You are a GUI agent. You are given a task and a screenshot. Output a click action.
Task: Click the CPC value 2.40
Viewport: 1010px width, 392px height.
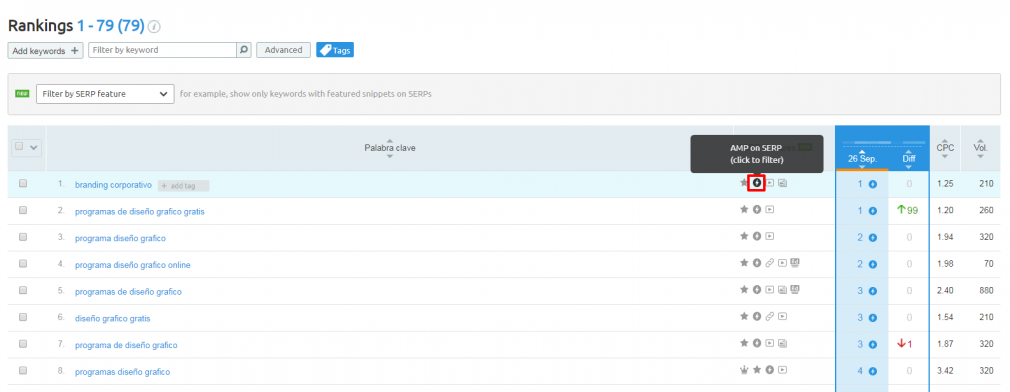pyautogui.click(x=945, y=291)
